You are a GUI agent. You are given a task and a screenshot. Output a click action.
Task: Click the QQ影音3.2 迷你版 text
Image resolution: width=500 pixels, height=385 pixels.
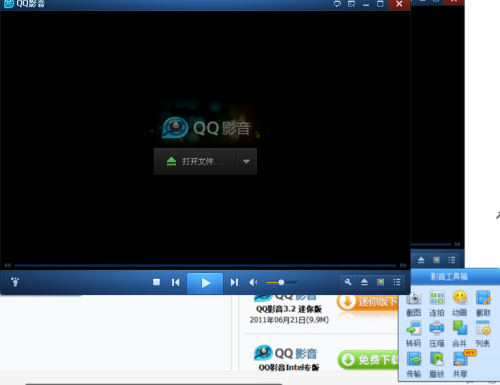coord(289,309)
